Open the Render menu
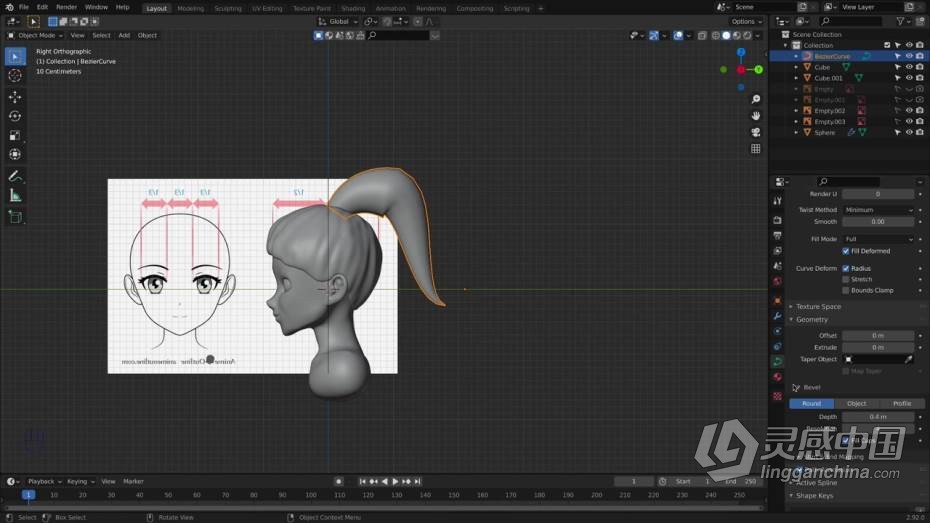Viewport: 930px width, 523px height. [66, 7]
